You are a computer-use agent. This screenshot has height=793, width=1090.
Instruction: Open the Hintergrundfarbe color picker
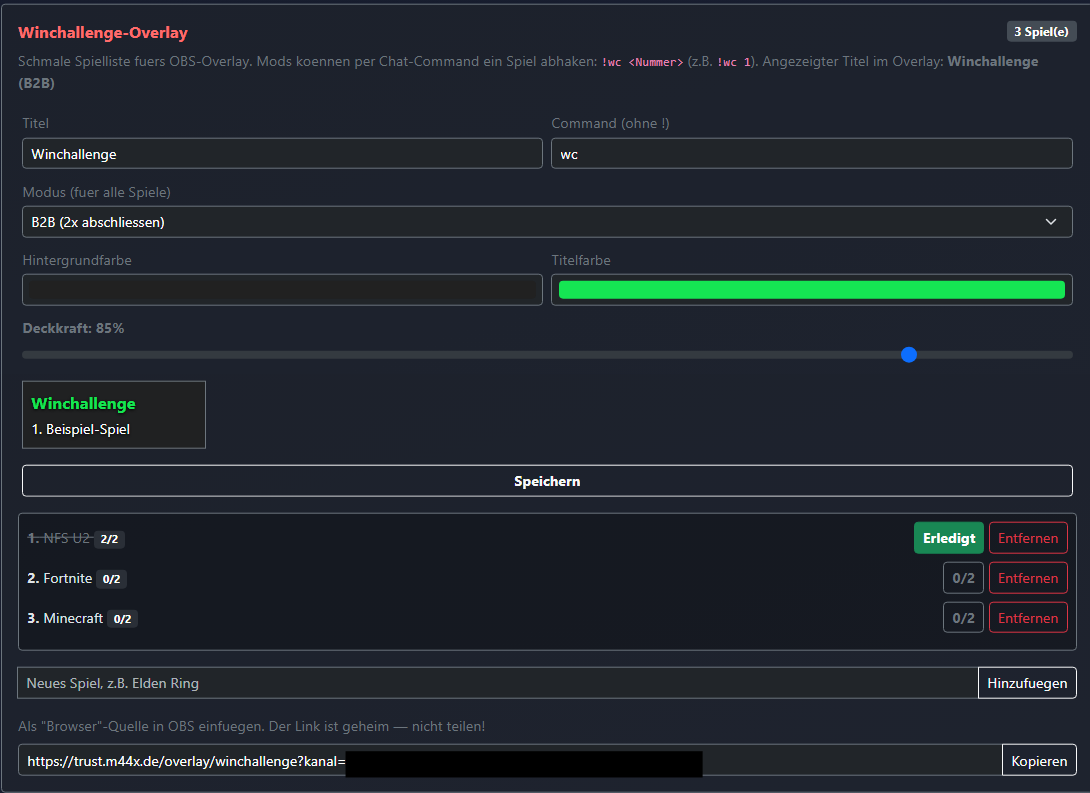[282, 290]
